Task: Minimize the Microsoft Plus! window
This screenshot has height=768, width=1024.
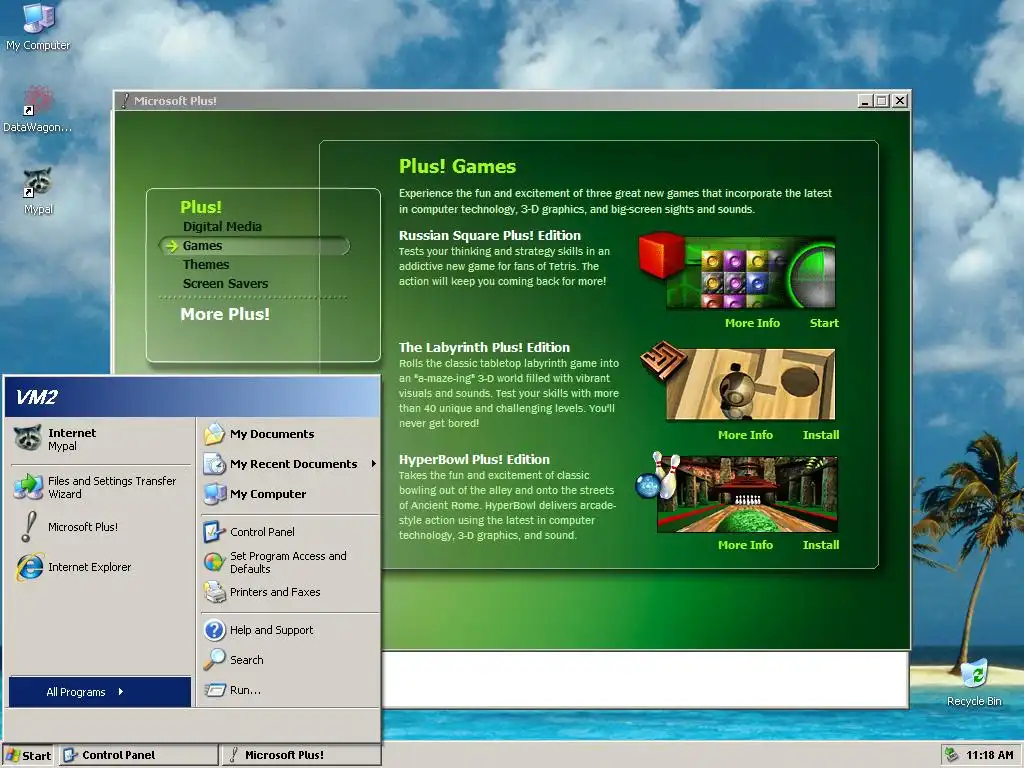Action: 865,101
